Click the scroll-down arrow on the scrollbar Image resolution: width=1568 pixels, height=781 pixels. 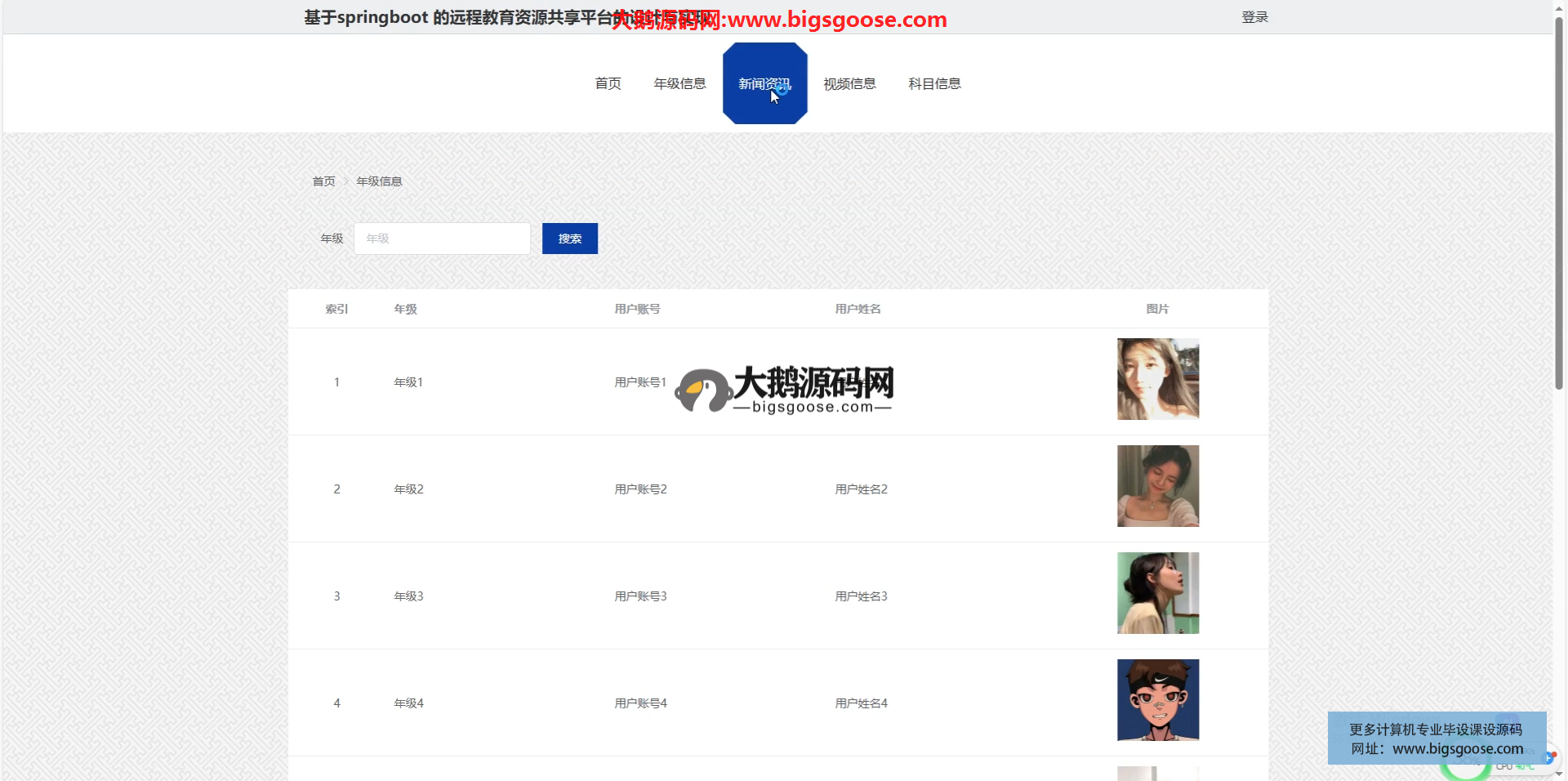click(x=1559, y=774)
